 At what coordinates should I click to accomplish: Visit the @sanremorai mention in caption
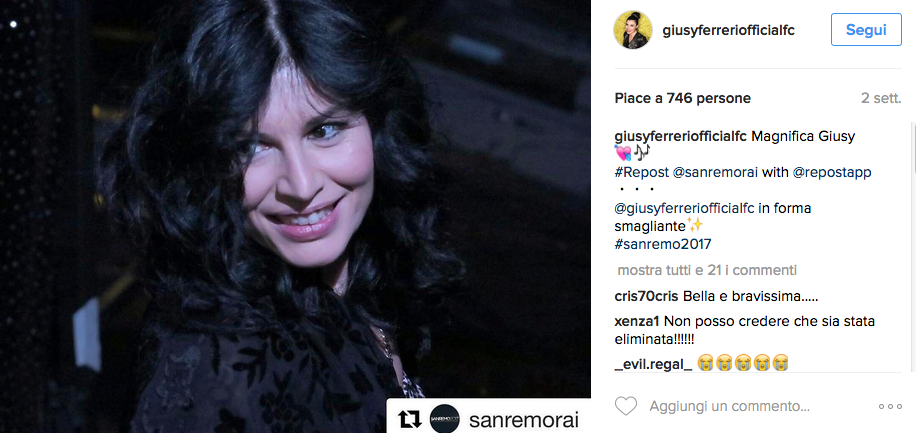click(713, 172)
